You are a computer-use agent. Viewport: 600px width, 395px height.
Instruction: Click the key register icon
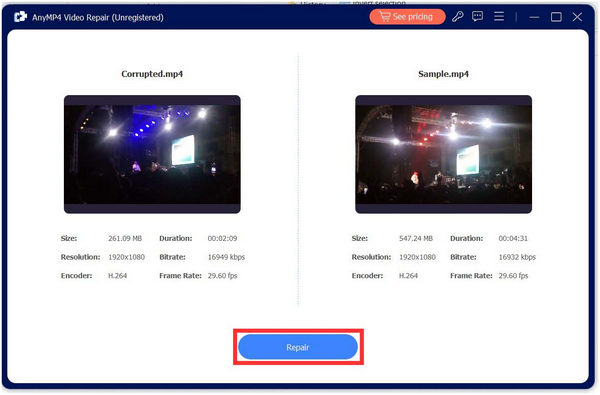click(458, 16)
